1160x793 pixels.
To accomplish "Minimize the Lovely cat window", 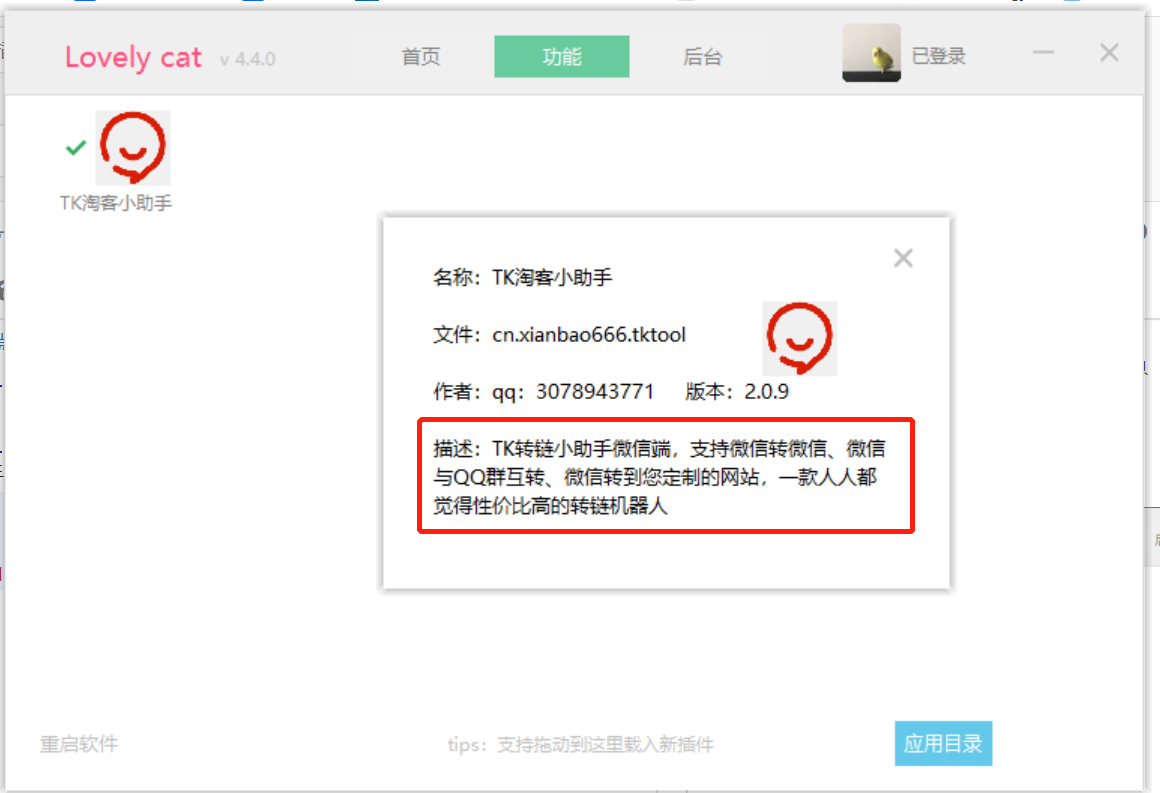I will [x=1043, y=53].
